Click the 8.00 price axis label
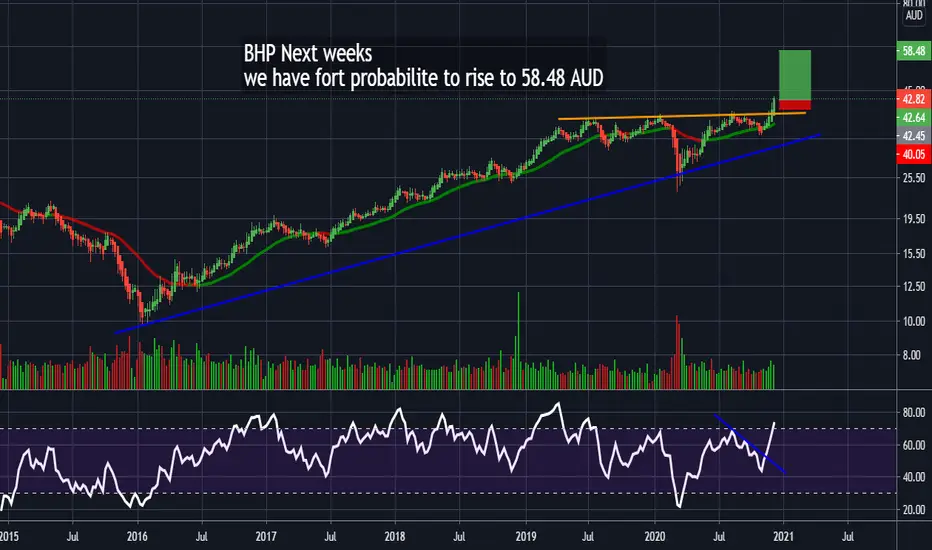This screenshot has width=932, height=550. 912,355
